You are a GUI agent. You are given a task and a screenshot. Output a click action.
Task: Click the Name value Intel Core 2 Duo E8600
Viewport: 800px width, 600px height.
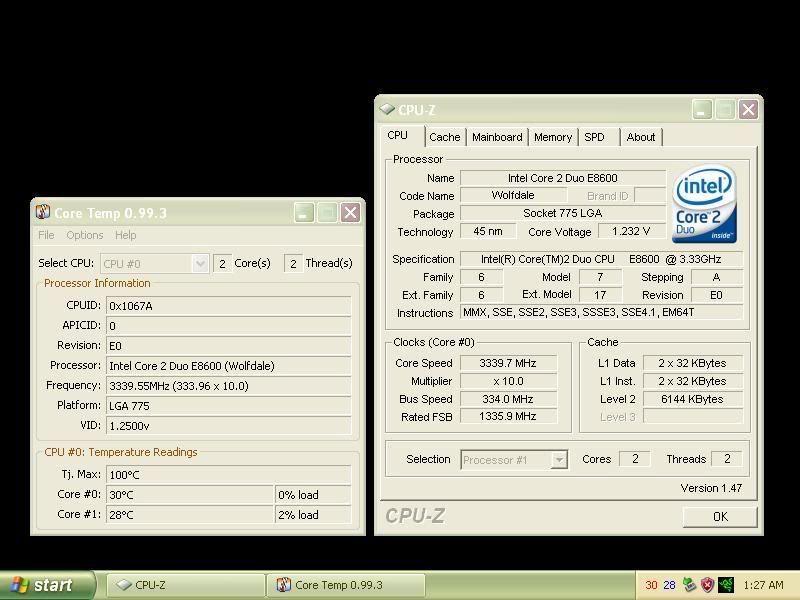click(x=563, y=178)
